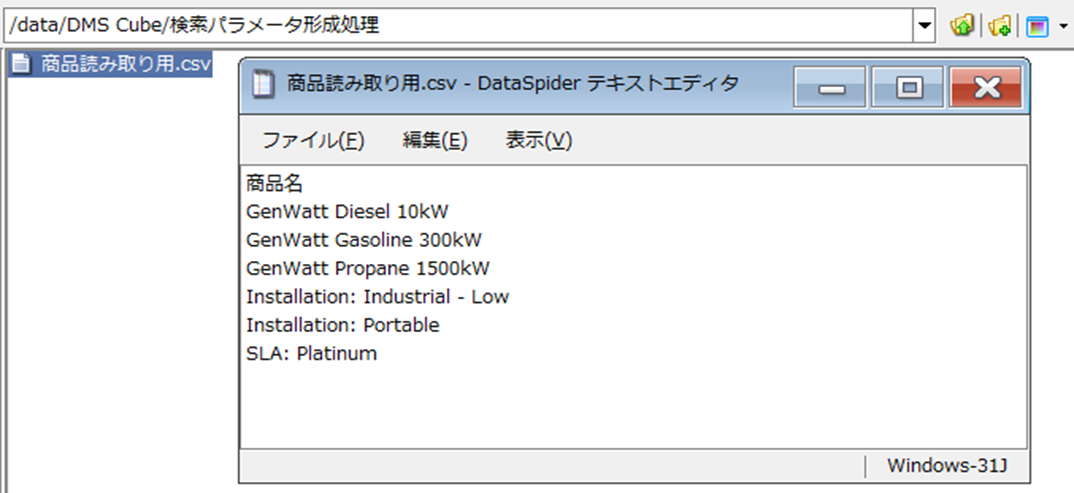The width and height of the screenshot is (1074, 493).
Task: Go up to the parent folder
Action: tap(962, 26)
